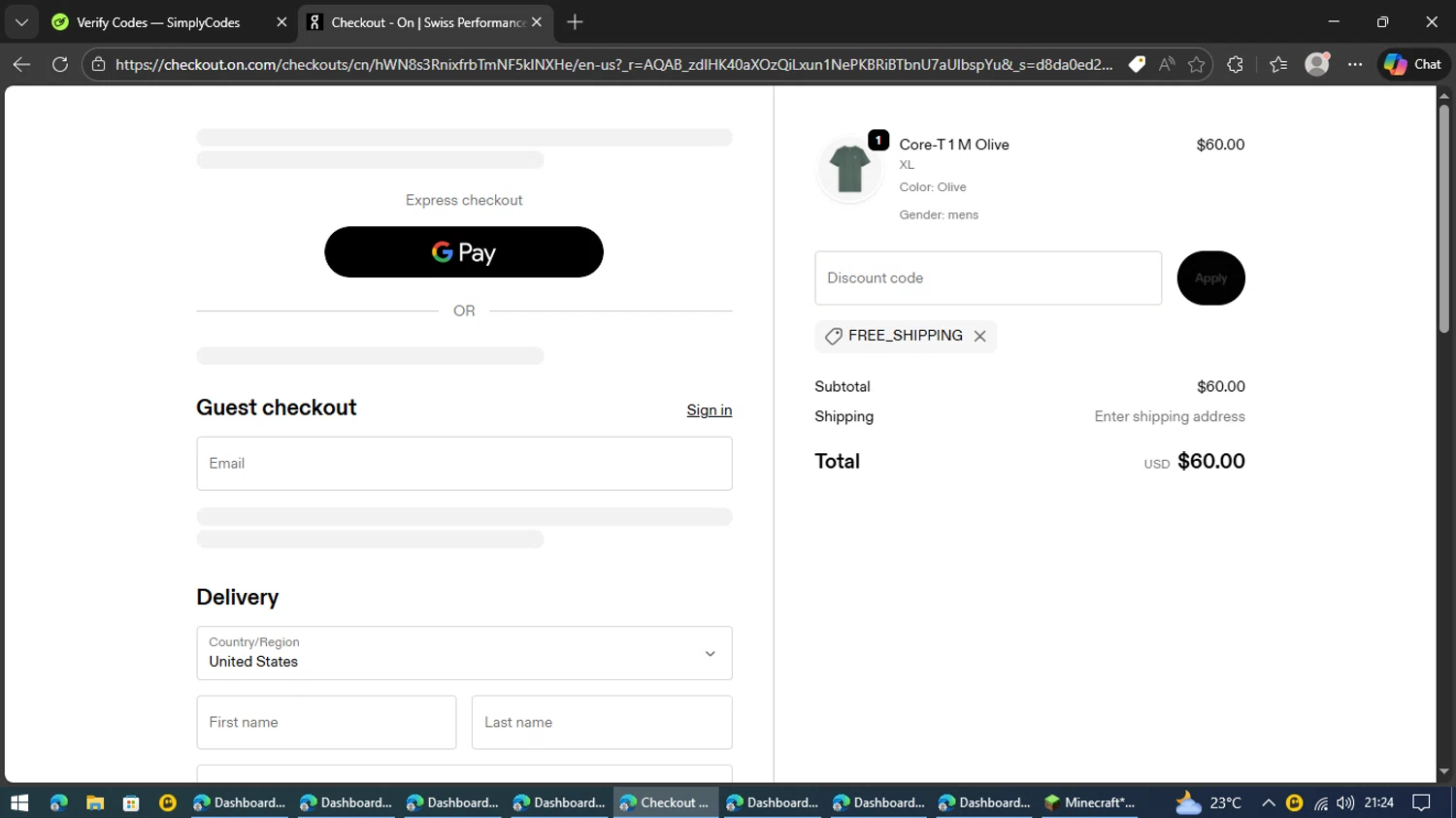Expand the Country/Region dropdown

pos(464,653)
